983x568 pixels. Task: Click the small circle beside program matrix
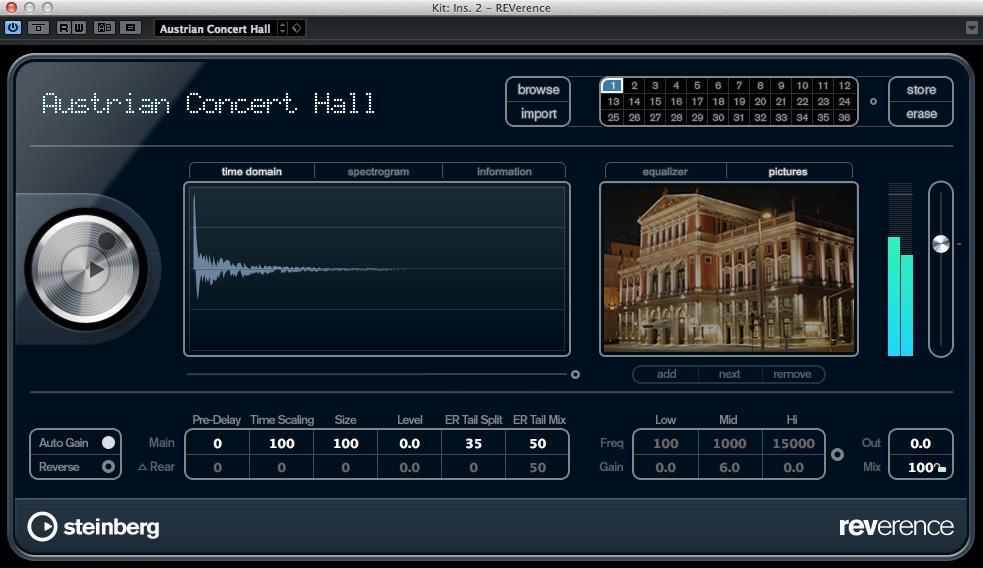click(x=873, y=102)
